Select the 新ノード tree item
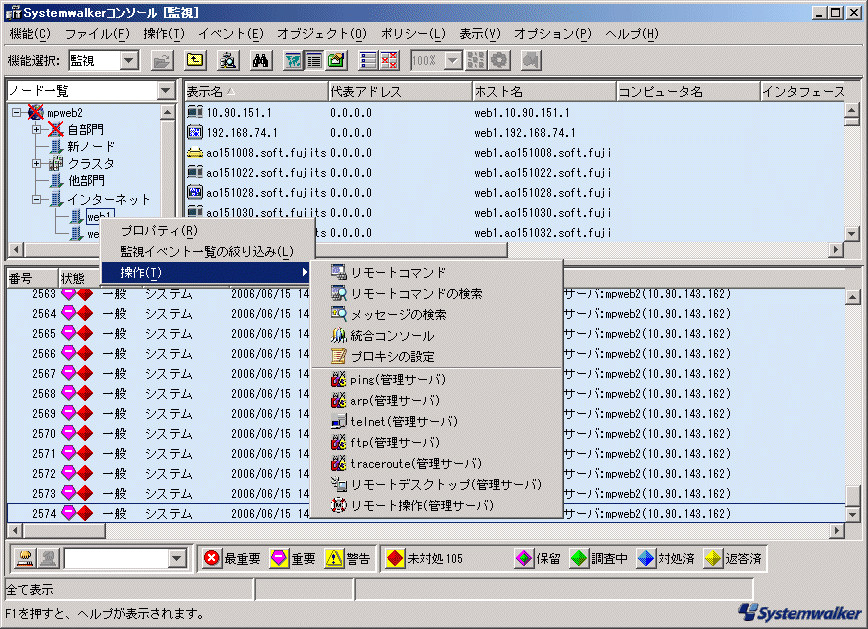Viewport: 868px width, 629px height. coord(91,146)
